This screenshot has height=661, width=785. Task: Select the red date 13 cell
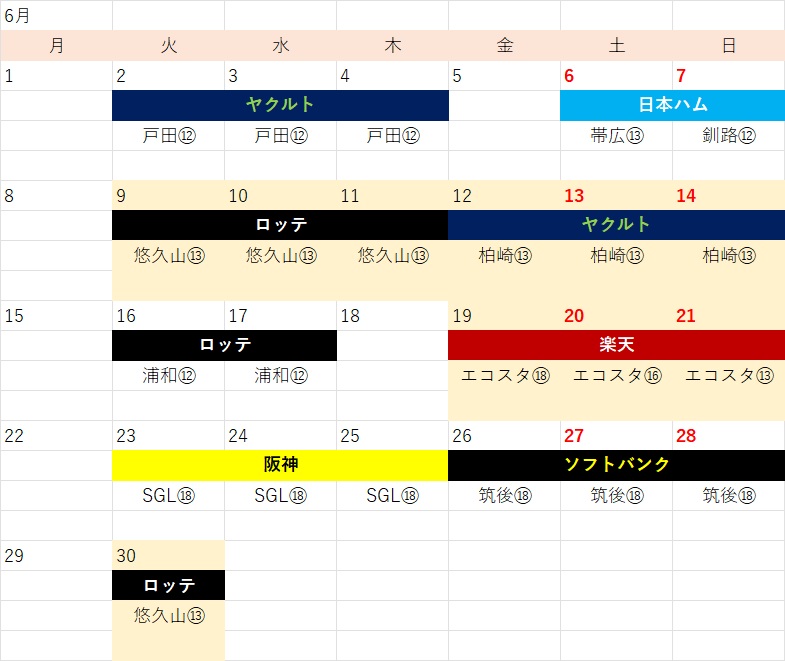[616, 195]
